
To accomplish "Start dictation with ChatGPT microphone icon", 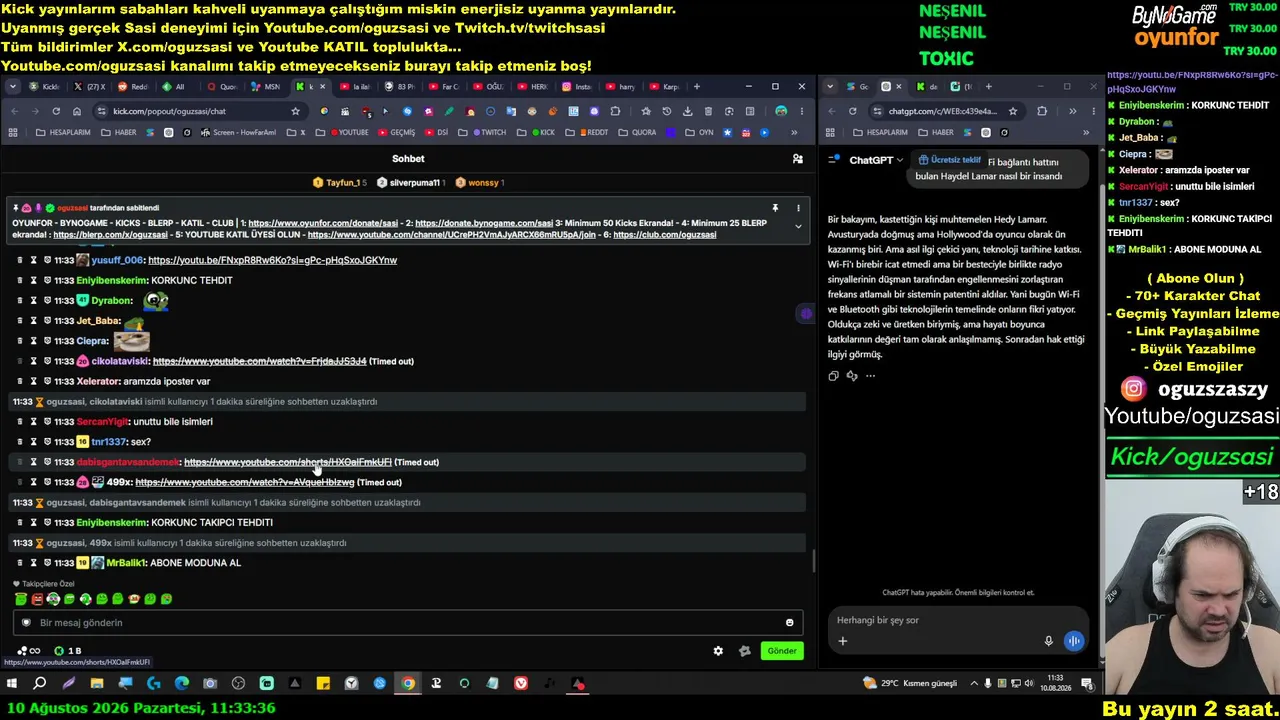I will pos(1048,641).
